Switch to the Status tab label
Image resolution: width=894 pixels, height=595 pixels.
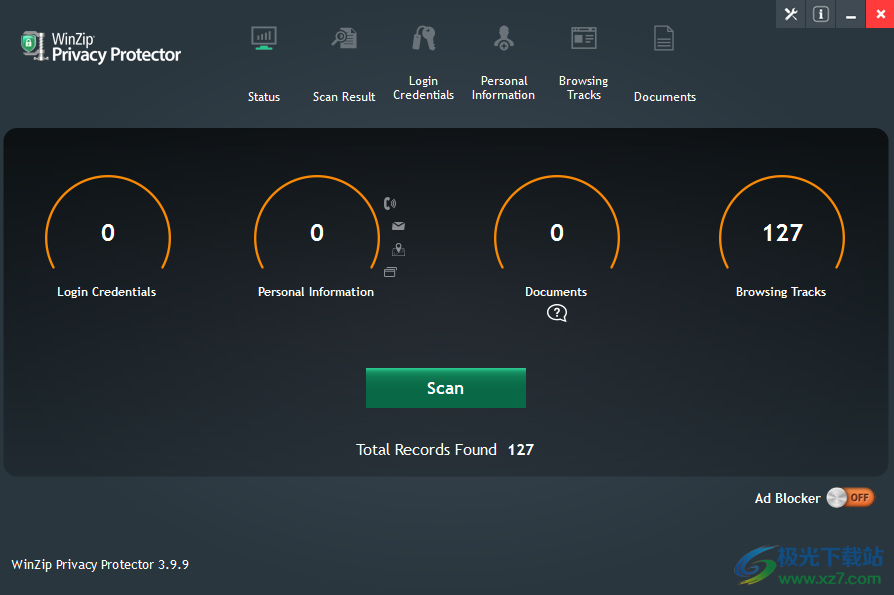264,97
